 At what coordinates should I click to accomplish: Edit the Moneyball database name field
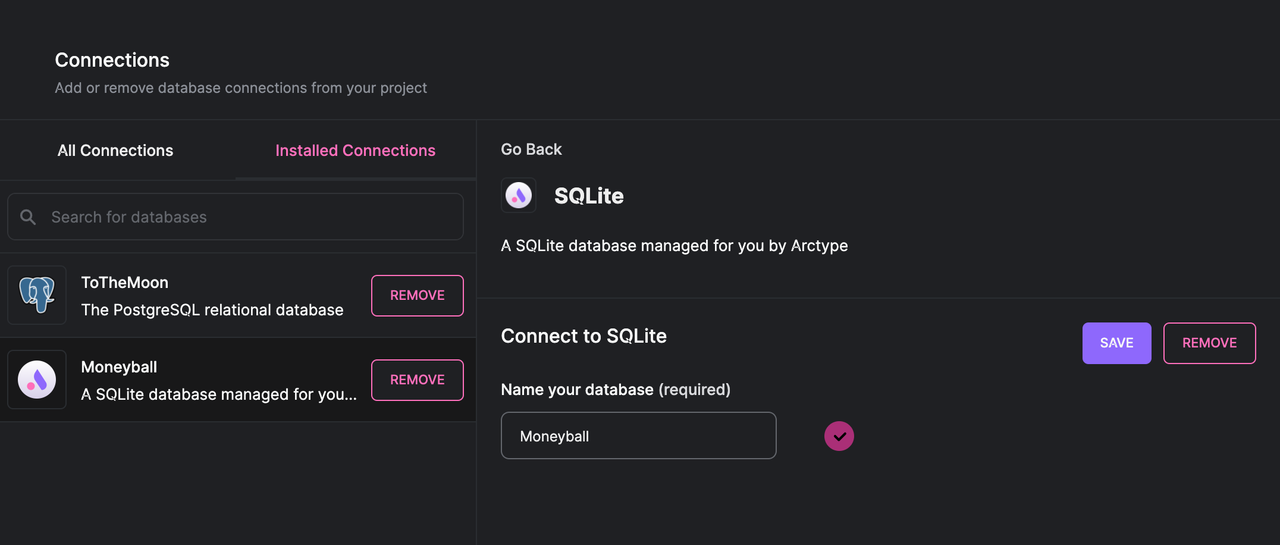tap(638, 436)
